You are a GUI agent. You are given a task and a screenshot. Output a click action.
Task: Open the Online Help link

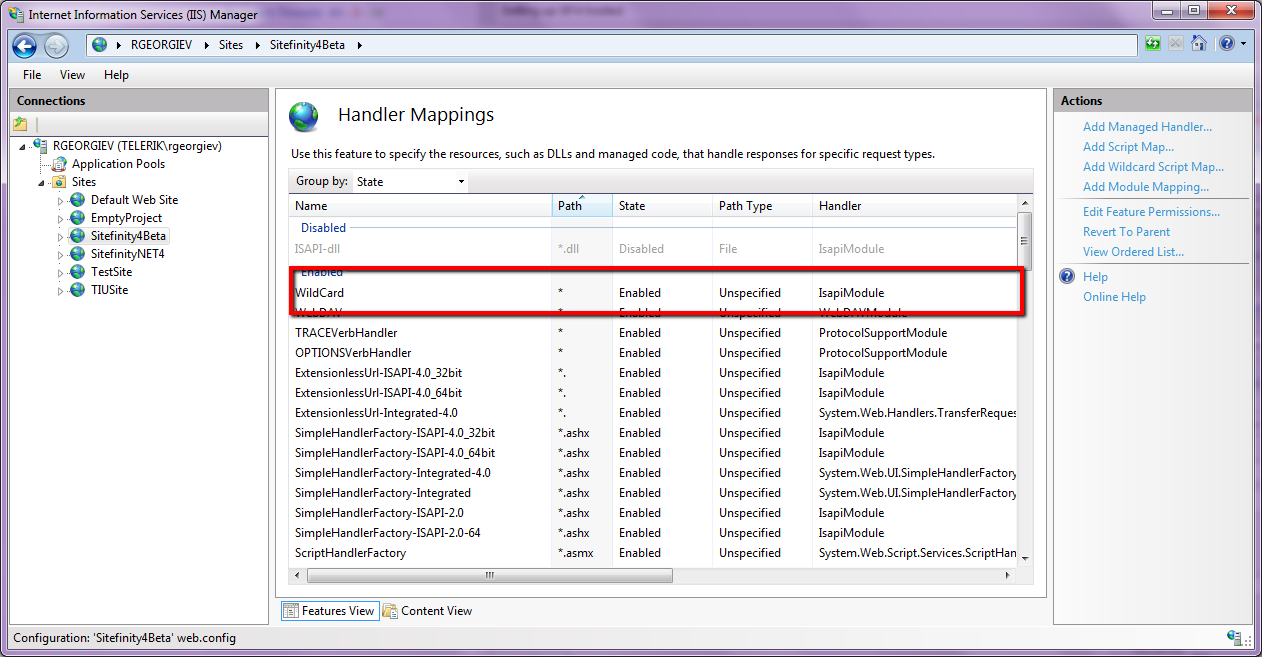(x=1114, y=297)
